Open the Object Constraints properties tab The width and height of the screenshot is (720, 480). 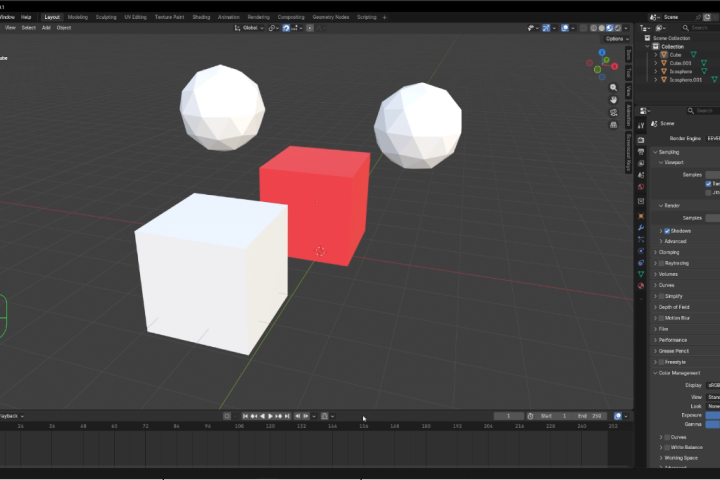[641, 263]
